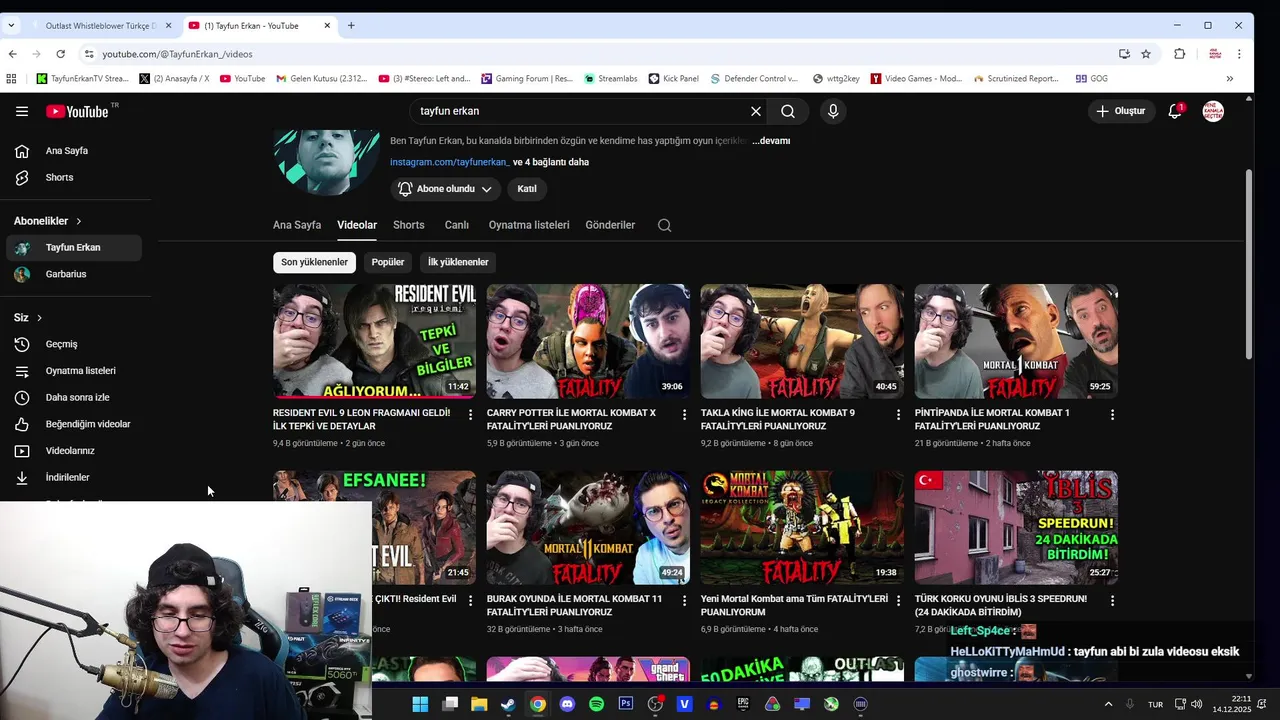This screenshot has height=720, width=1280.
Task: Show more bookmarks with the chevron
Action: [1229, 78]
